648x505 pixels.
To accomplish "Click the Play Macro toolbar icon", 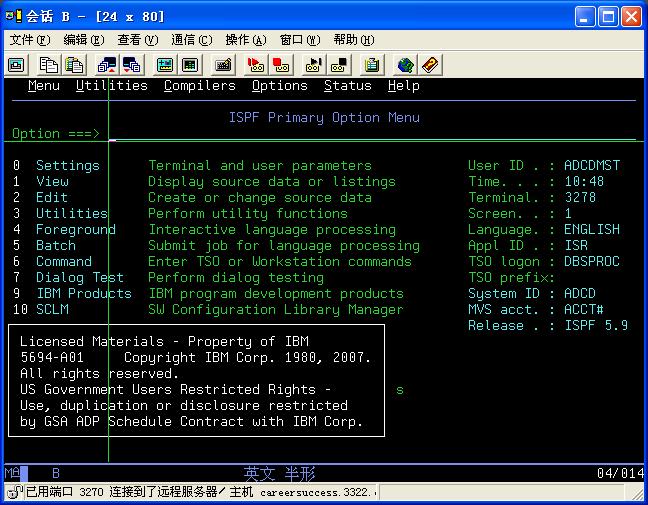I will [314, 65].
